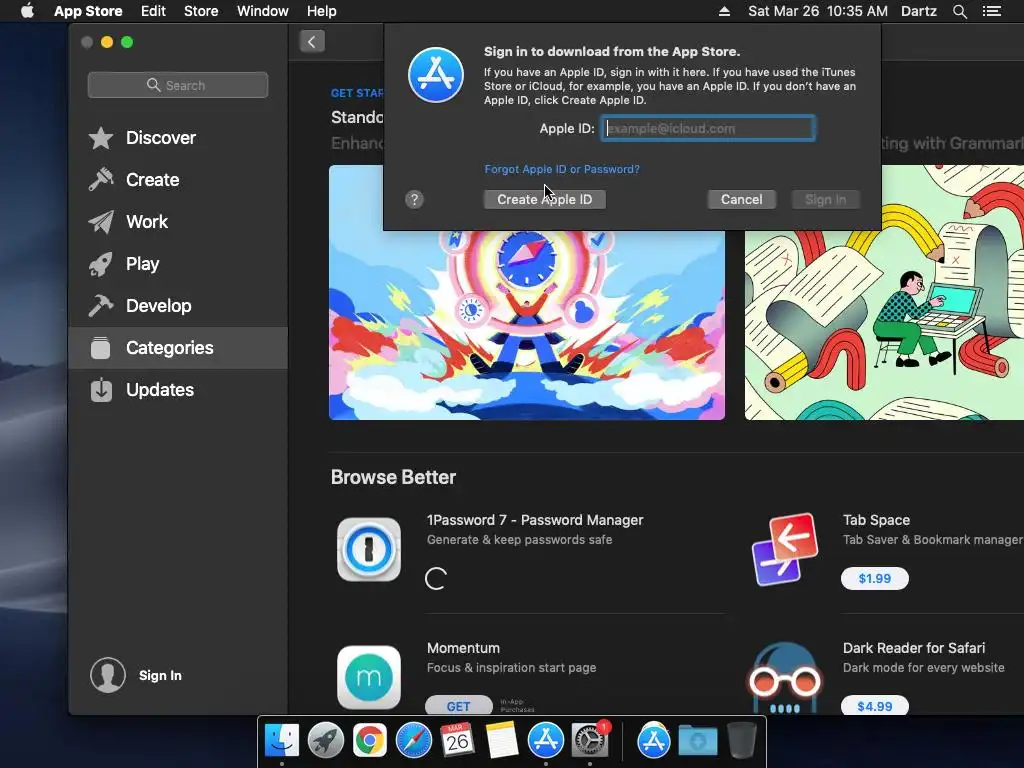This screenshot has width=1024, height=768.
Task: Open the Help menu
Action: click(321, 11)
